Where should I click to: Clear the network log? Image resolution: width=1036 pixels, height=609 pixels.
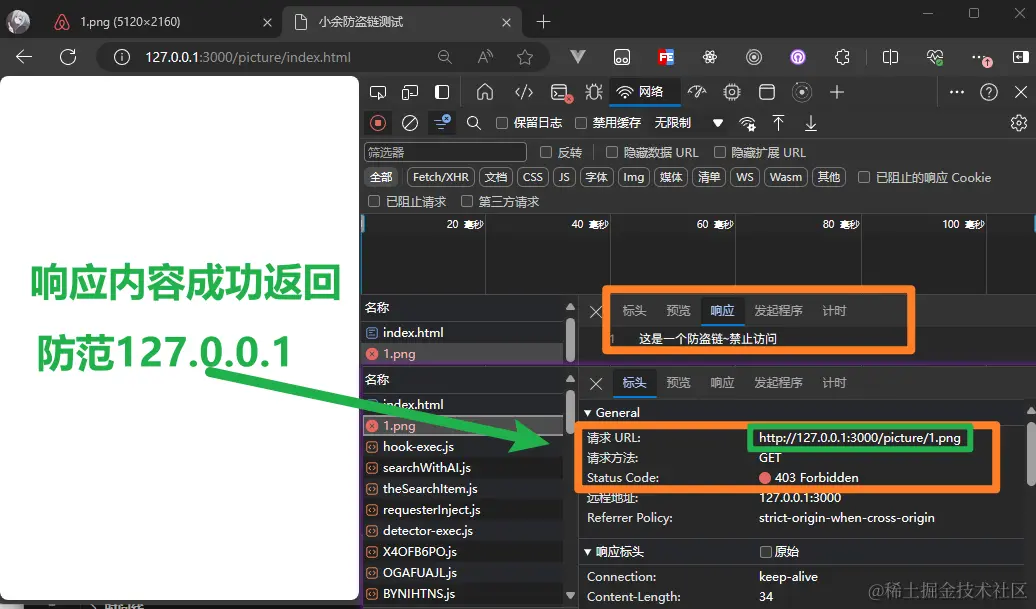point(410,123)
